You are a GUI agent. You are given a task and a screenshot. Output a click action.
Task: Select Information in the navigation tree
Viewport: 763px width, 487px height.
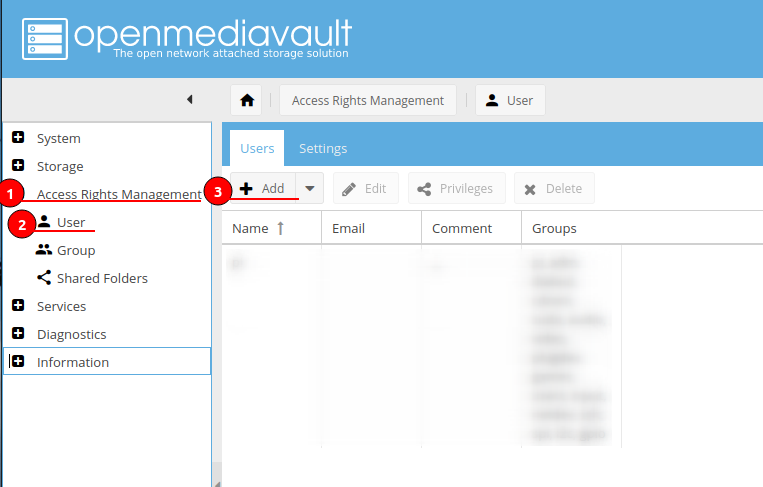tap(73, 362)
